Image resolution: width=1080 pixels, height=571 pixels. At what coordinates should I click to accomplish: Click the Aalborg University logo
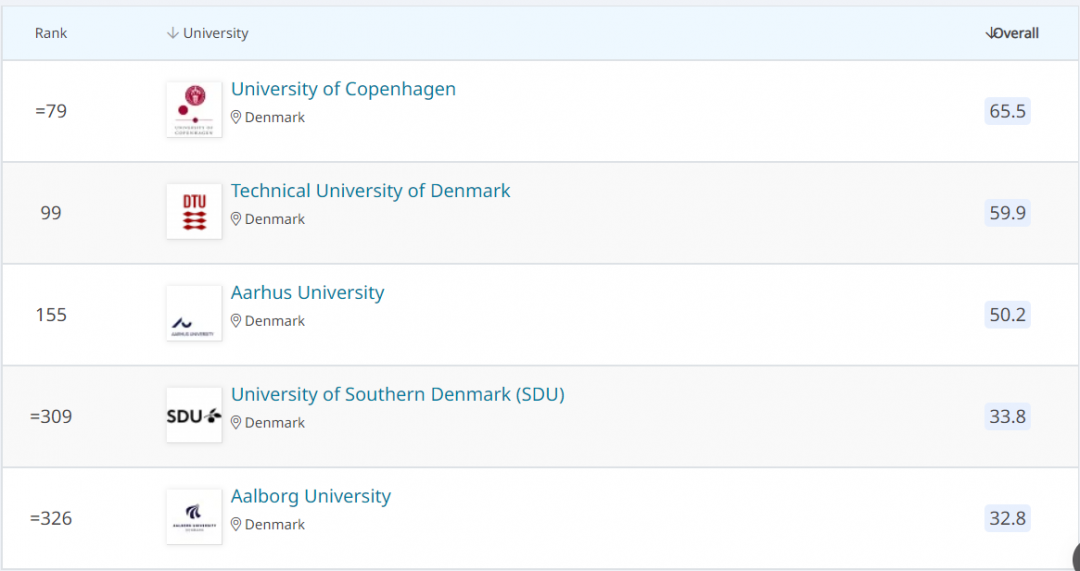point(194,516)
